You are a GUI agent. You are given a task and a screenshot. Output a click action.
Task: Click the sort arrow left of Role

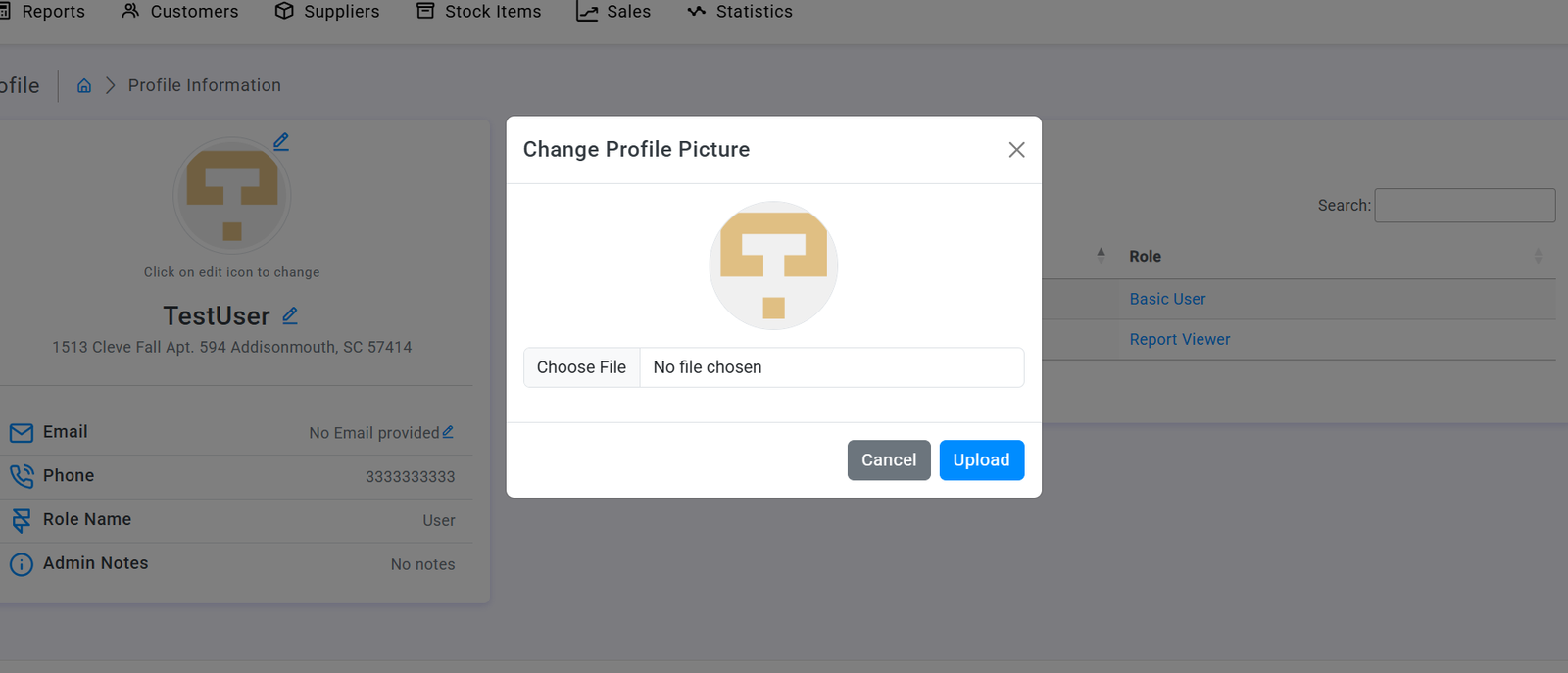point(1101,255)
